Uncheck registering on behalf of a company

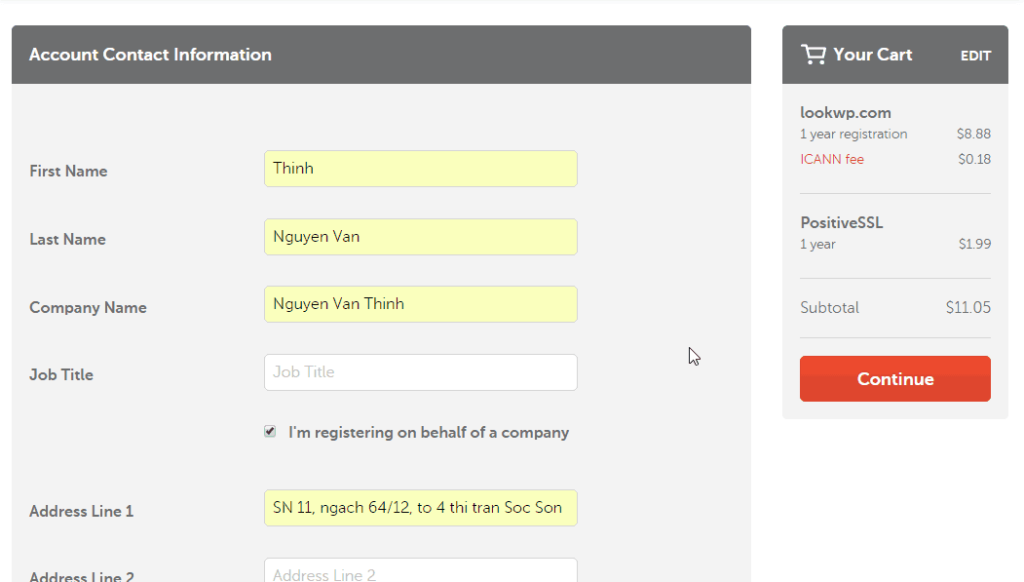[270, 432]
